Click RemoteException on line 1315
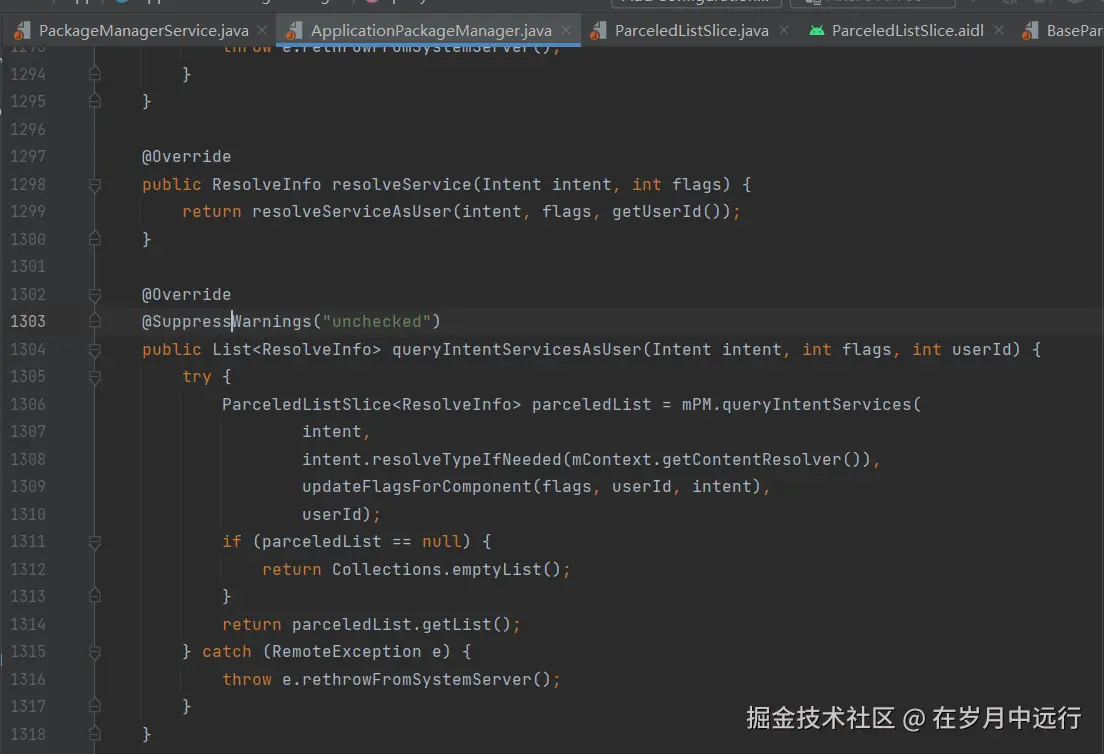This screenshot has height=754, width=1104. coord(346,652)
